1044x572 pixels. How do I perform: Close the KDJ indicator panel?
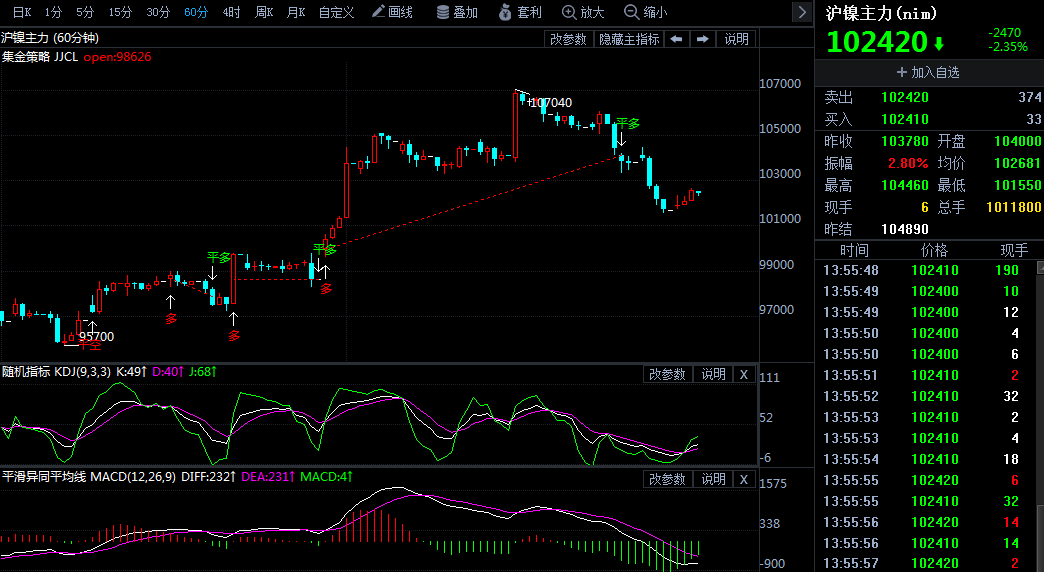744,375
